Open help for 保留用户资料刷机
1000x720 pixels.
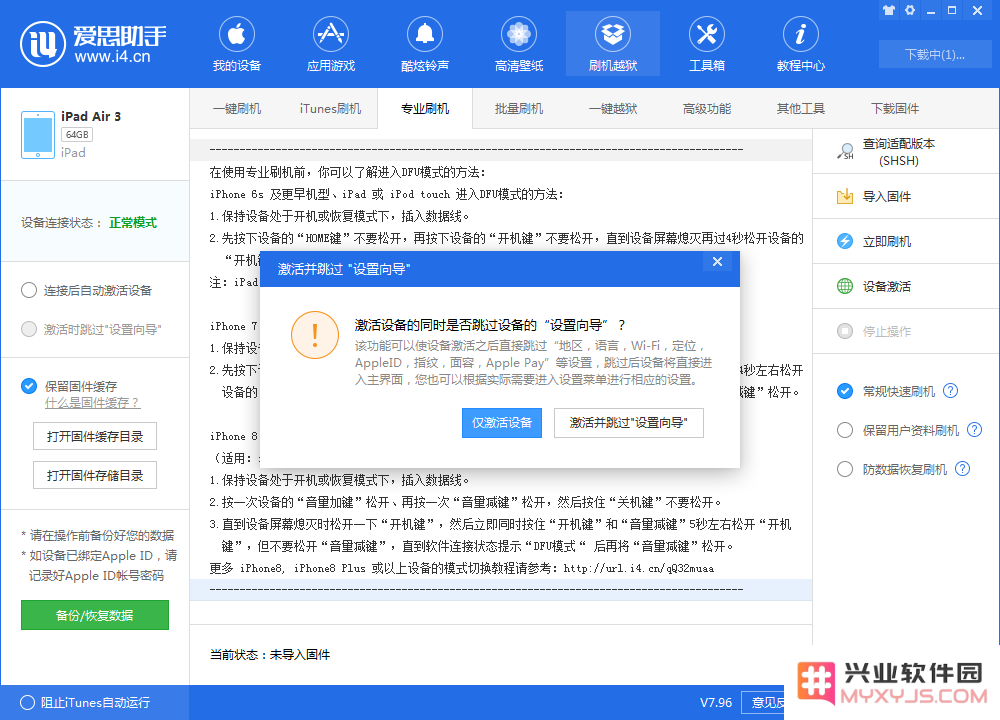(974, 430)
